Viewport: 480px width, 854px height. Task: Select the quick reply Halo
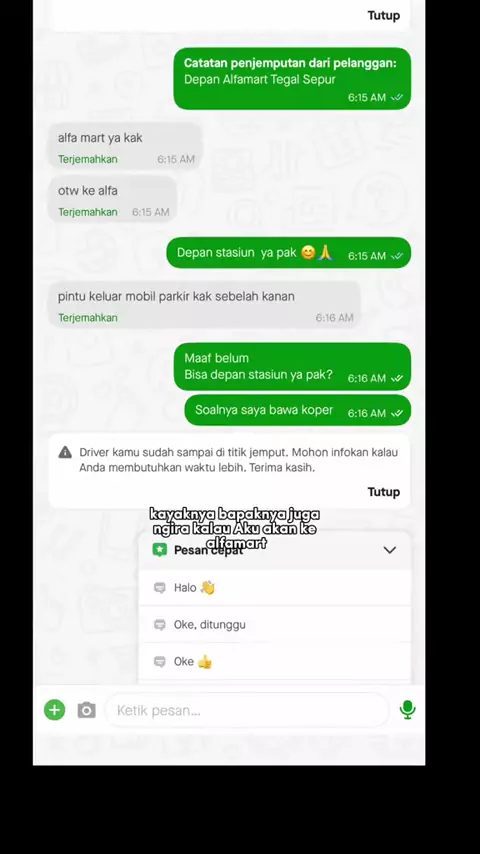click(275, 588)
